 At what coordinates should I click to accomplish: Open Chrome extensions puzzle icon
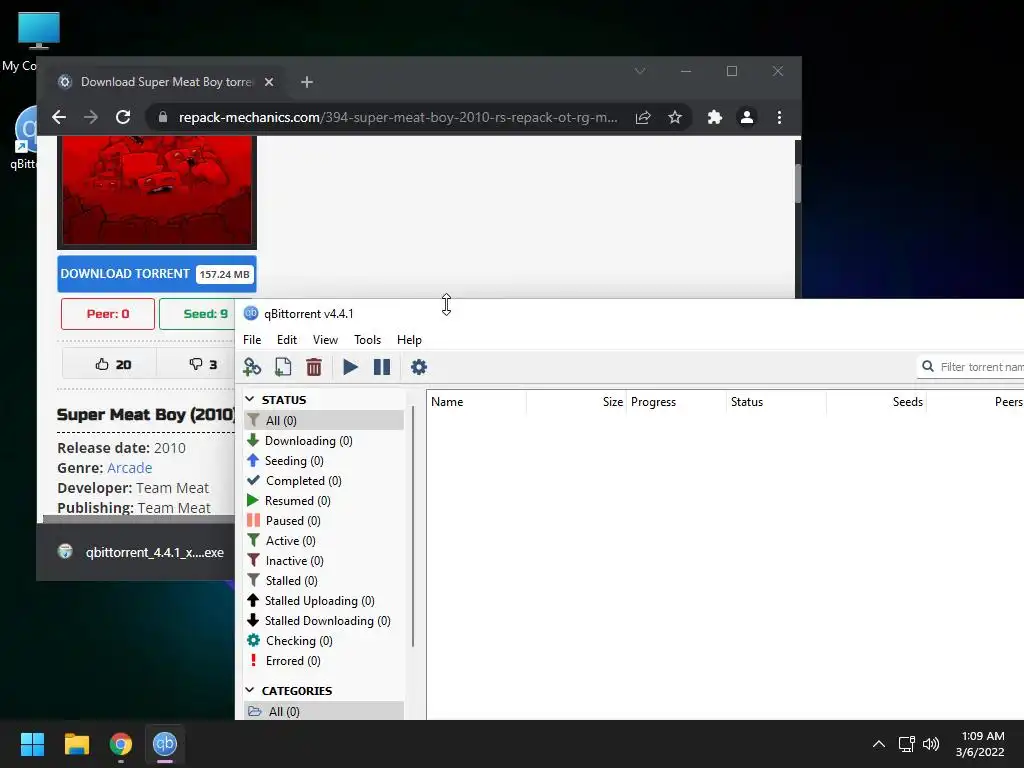click(714, 118)
